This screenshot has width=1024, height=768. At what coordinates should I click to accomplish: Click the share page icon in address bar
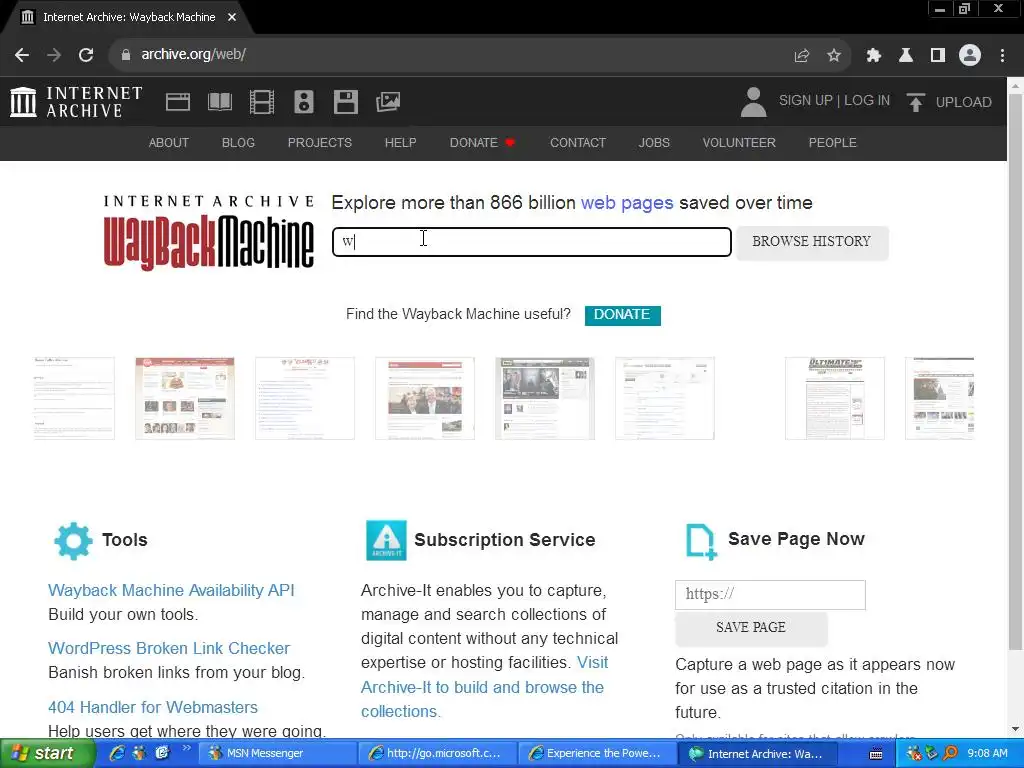pos(801,56)
